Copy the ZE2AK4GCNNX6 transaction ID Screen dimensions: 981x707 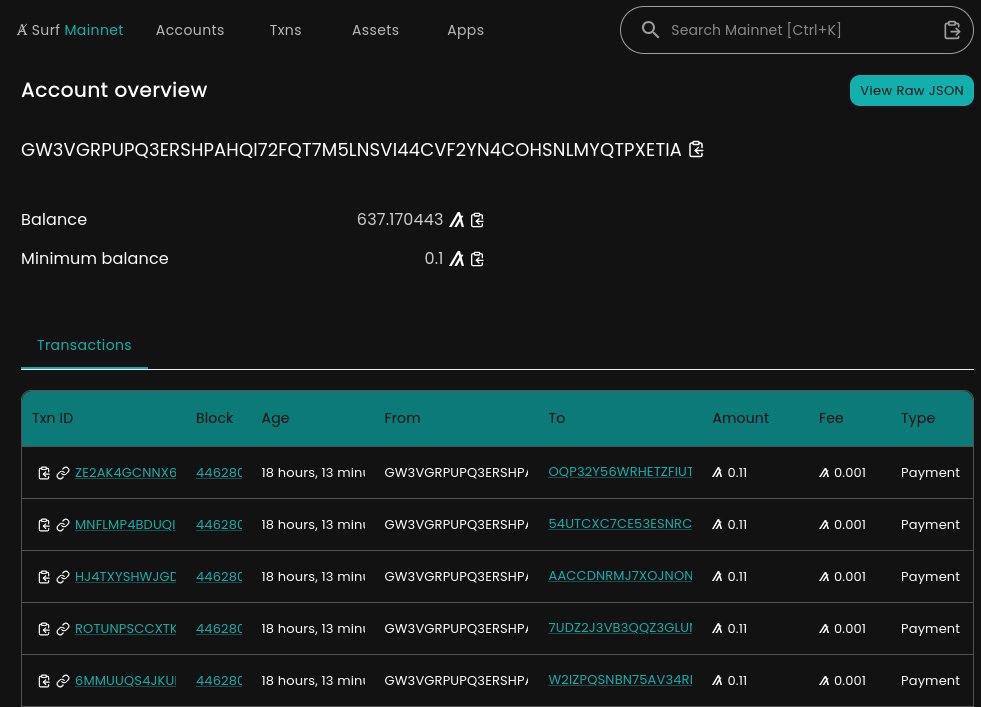pyautogui.click(x=44, y=473)
